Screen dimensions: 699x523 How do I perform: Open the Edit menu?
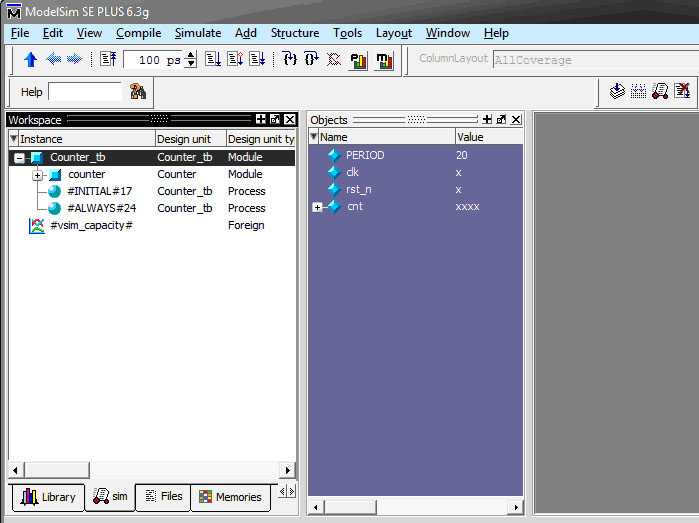(53, 33)
